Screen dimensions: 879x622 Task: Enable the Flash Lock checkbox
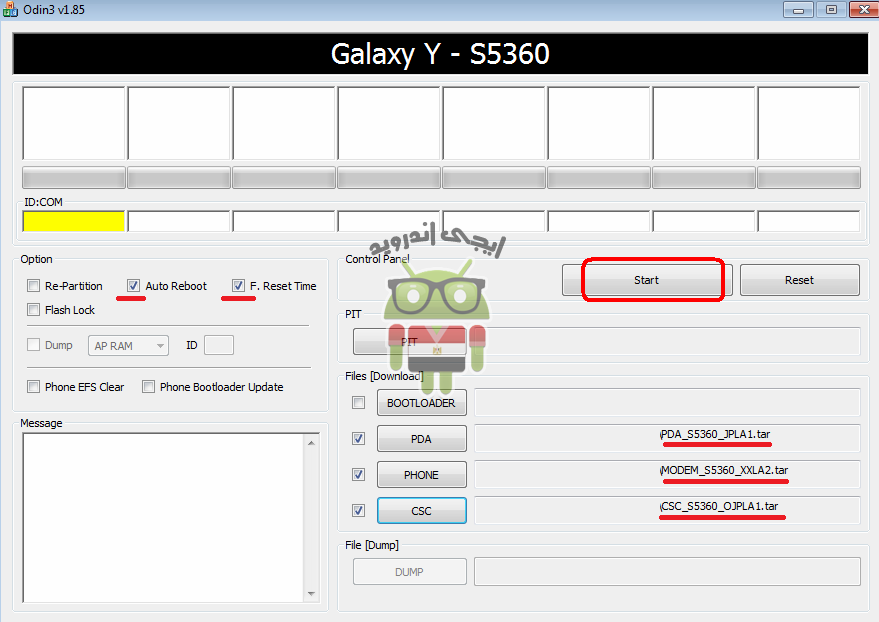(34, 310)
